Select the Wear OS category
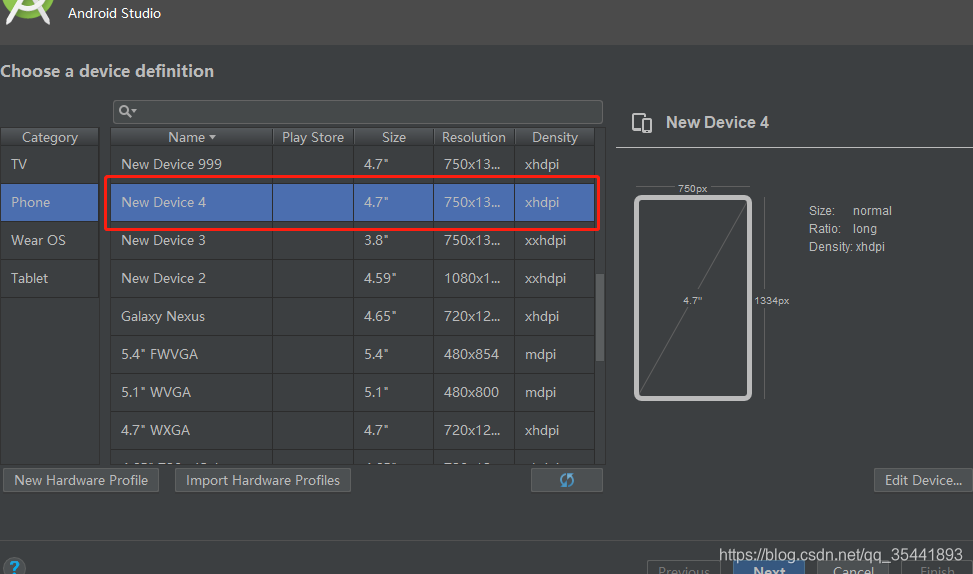Viewport: 973px width, 574px height. point(50,240)
